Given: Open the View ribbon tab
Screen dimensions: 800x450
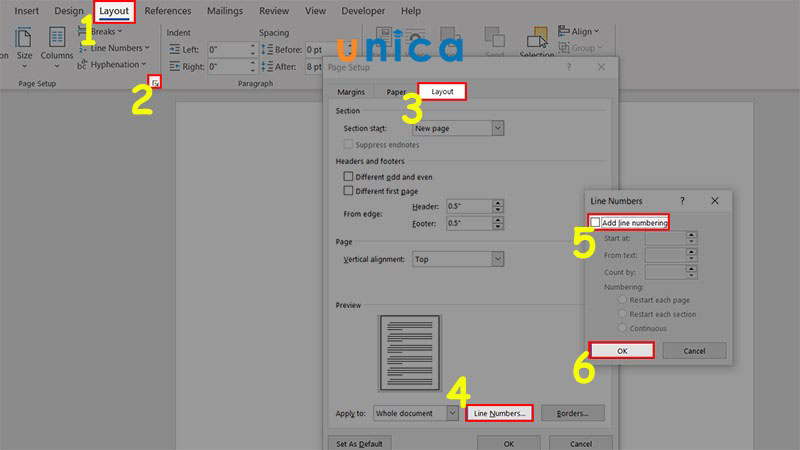Looking at the screenshot, I should coord(315,11).
